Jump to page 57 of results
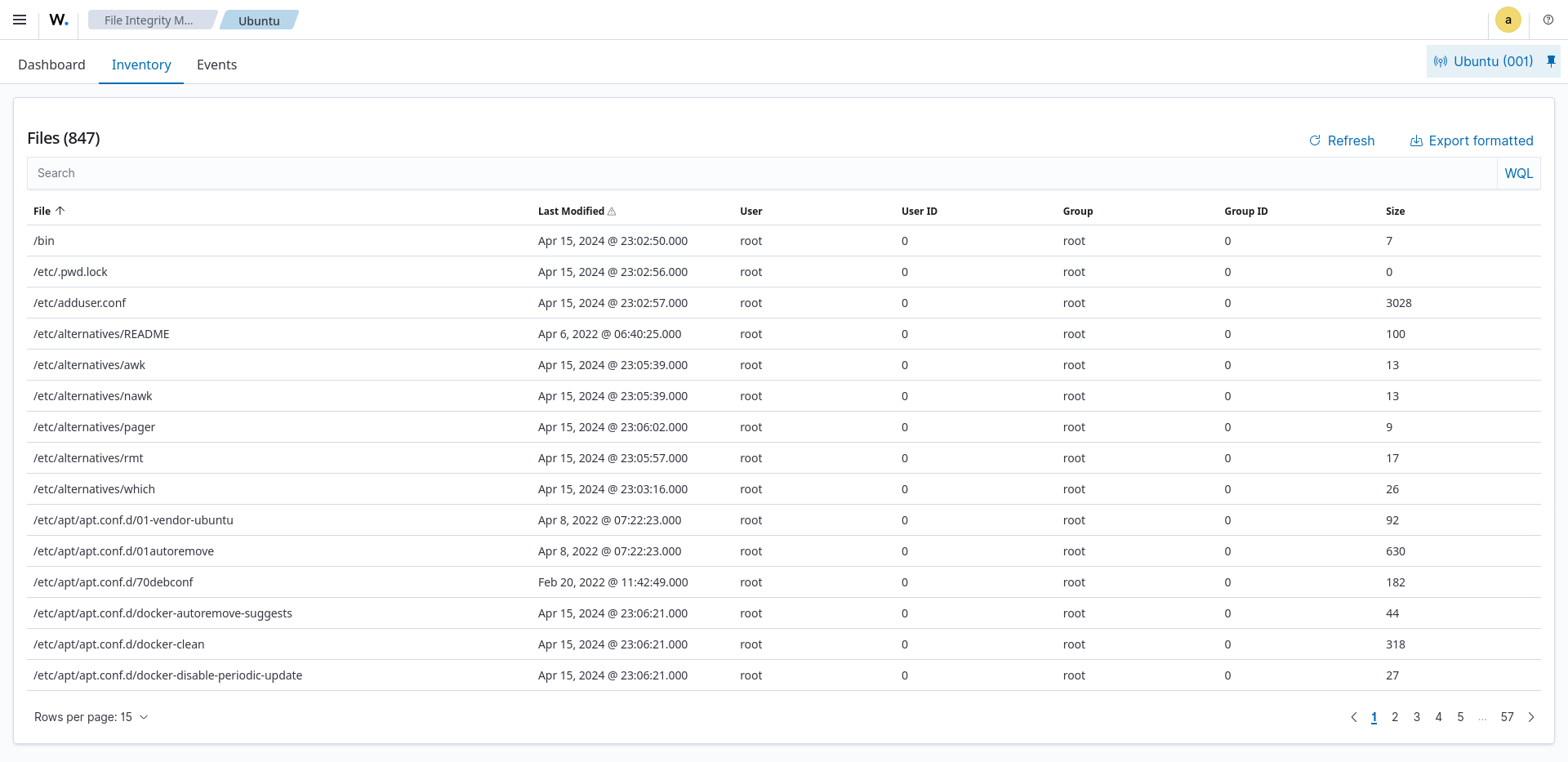1568x762 pixels. pyautogui.click(x=1506, y=717)
